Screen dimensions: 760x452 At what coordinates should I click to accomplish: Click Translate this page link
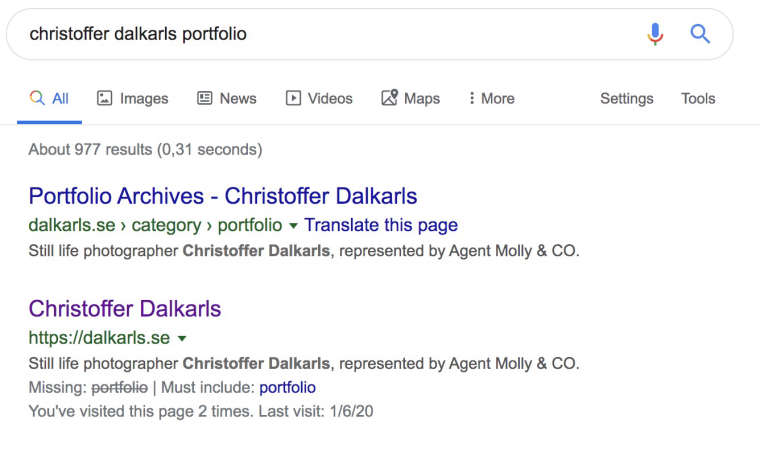click(381, 225)
